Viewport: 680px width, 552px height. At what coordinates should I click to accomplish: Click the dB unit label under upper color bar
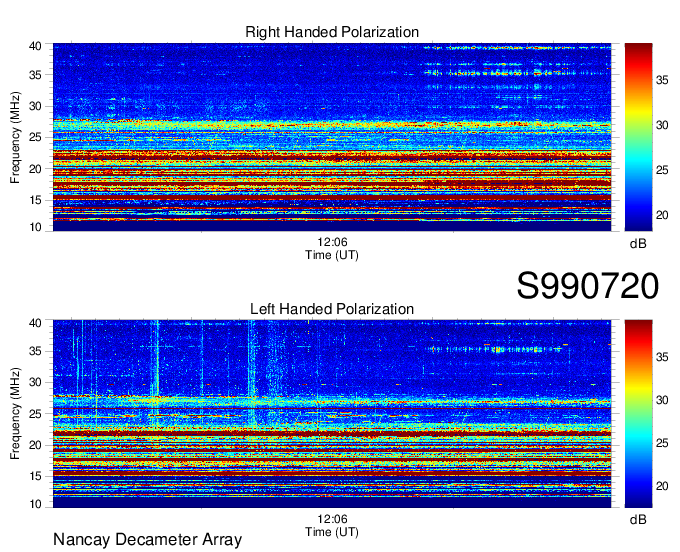point(638,244)
